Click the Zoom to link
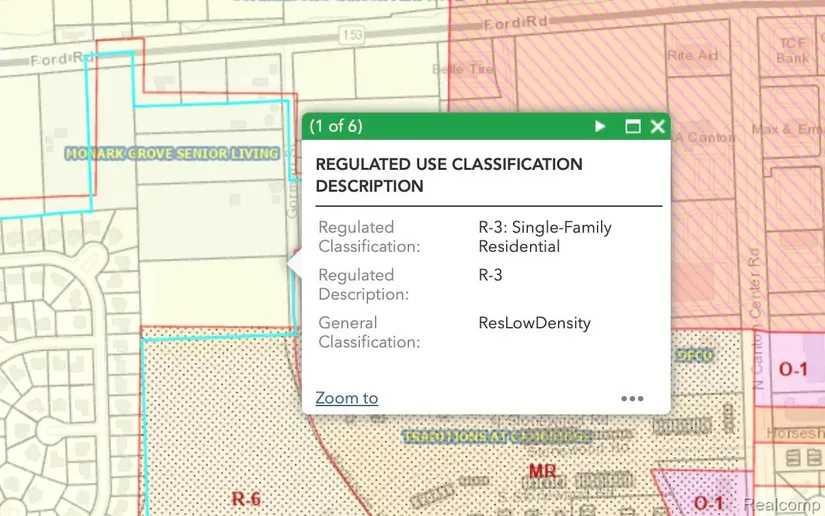The image size is (825, 516). (346, 398)
